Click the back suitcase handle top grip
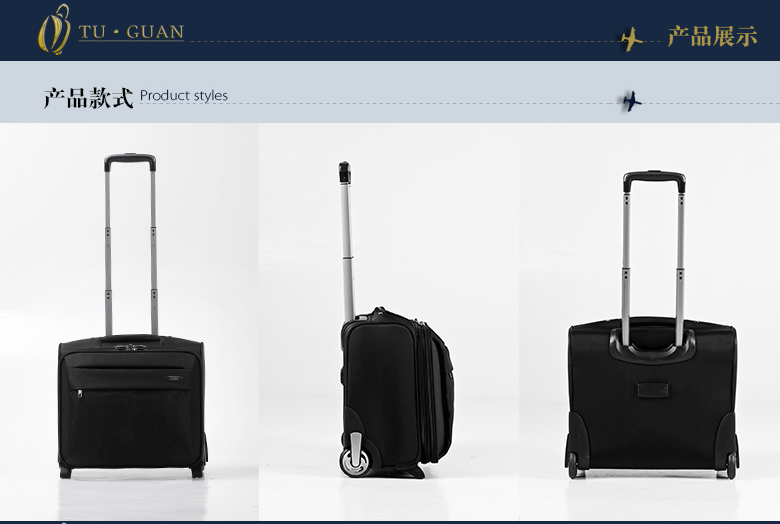 point(654,180)
